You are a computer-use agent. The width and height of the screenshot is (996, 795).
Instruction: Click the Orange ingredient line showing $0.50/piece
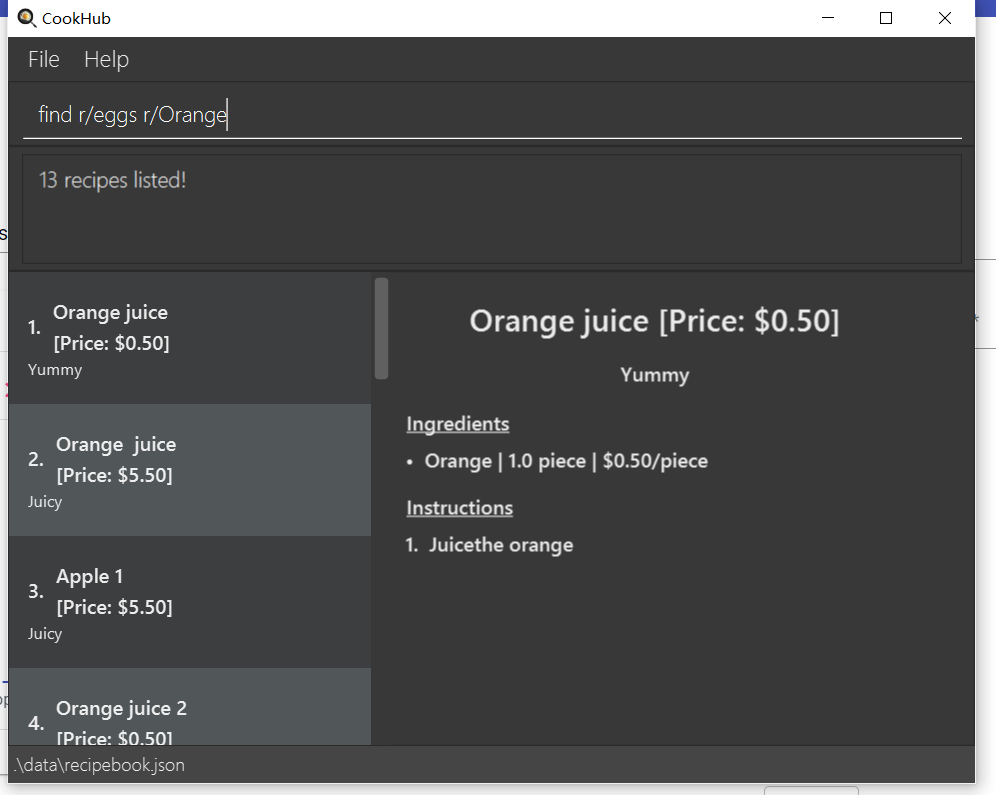565,461
